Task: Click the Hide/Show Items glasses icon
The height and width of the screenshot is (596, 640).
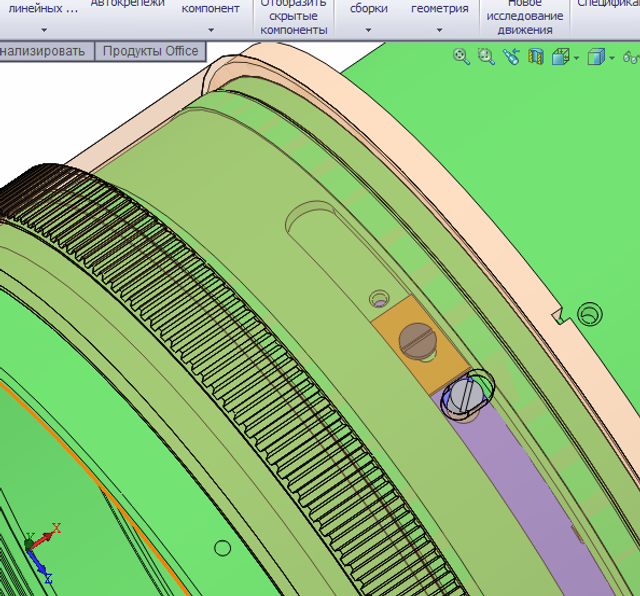Action: tap(631, 56)
